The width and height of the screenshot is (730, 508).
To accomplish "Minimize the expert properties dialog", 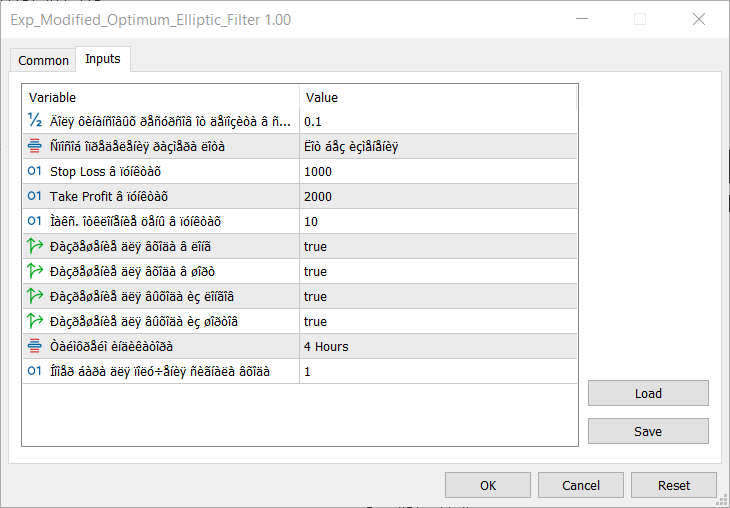I will pyautogui.click(x=582, y=19).
